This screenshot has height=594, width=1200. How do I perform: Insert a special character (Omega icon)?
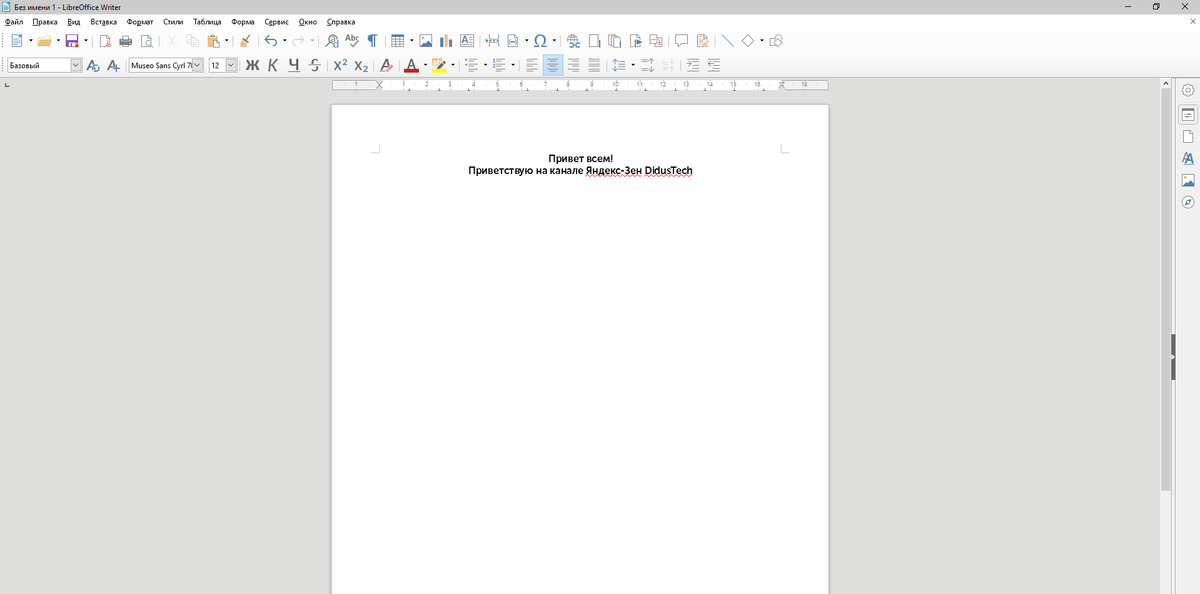coord(540,41)
